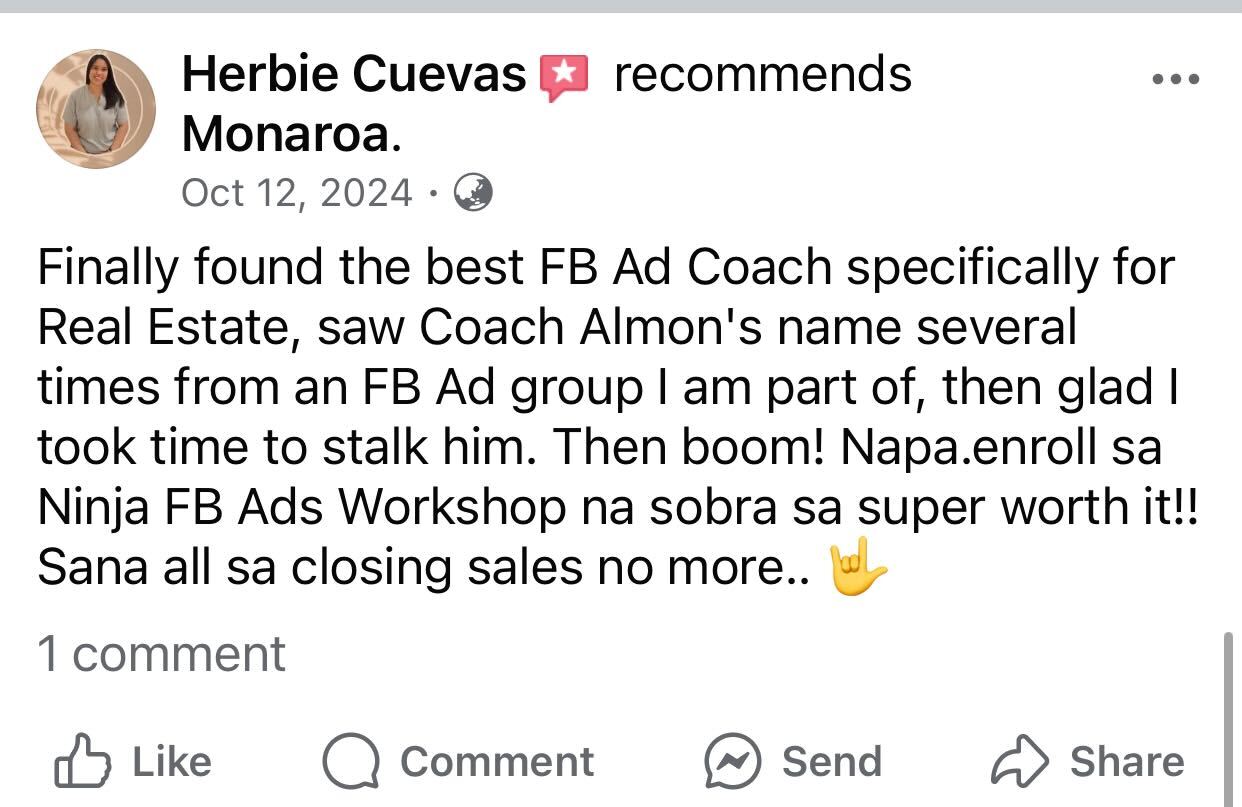The height and width of the screenshot is (807, 1242).
Task: Click the word recommends in the header
Action: tap(763, 75)
